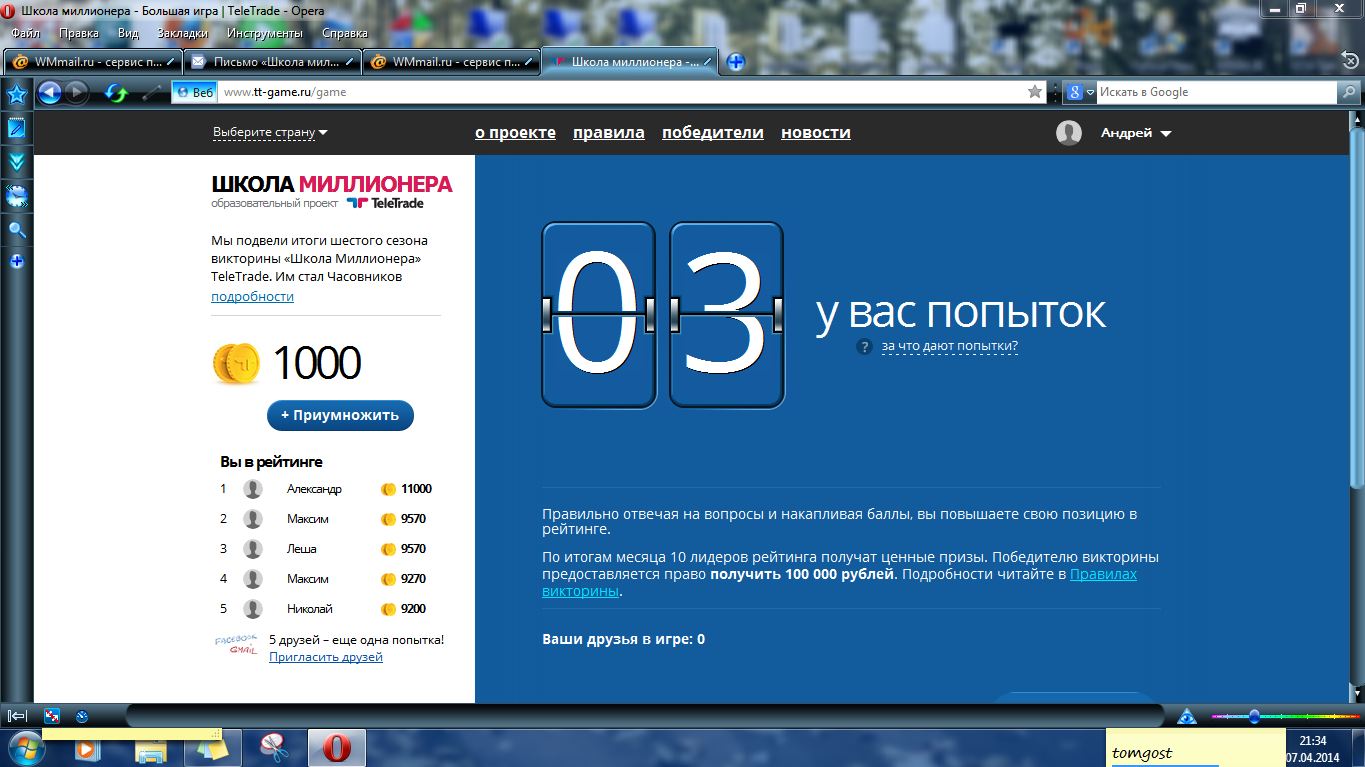Viewport: 1365px width, 767px height.
Task: Click the + Приумножить button
Action: (340, 415)
